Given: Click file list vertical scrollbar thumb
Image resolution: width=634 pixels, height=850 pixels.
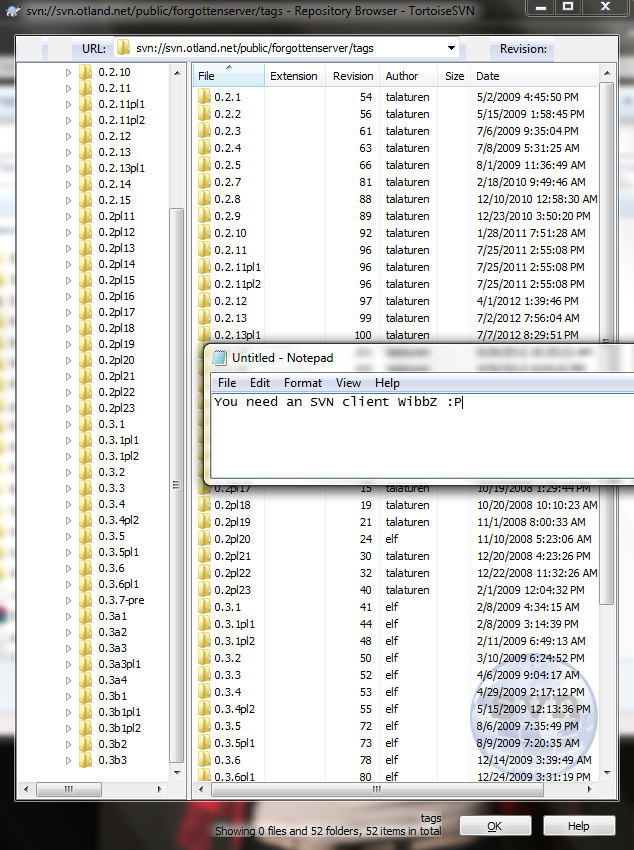Looking at the screenshot, I should coord(607,343).
